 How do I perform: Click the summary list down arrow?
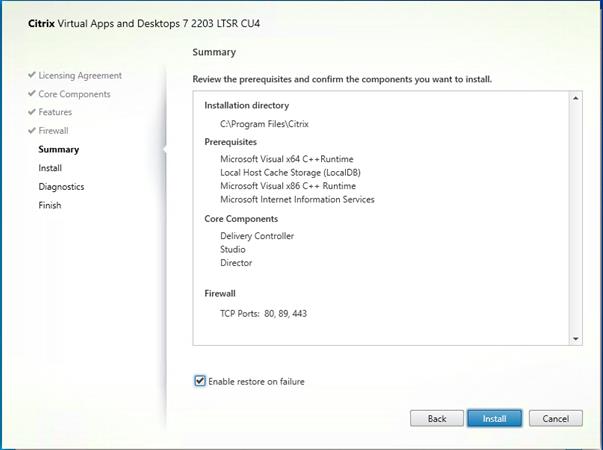coord(576,339)
